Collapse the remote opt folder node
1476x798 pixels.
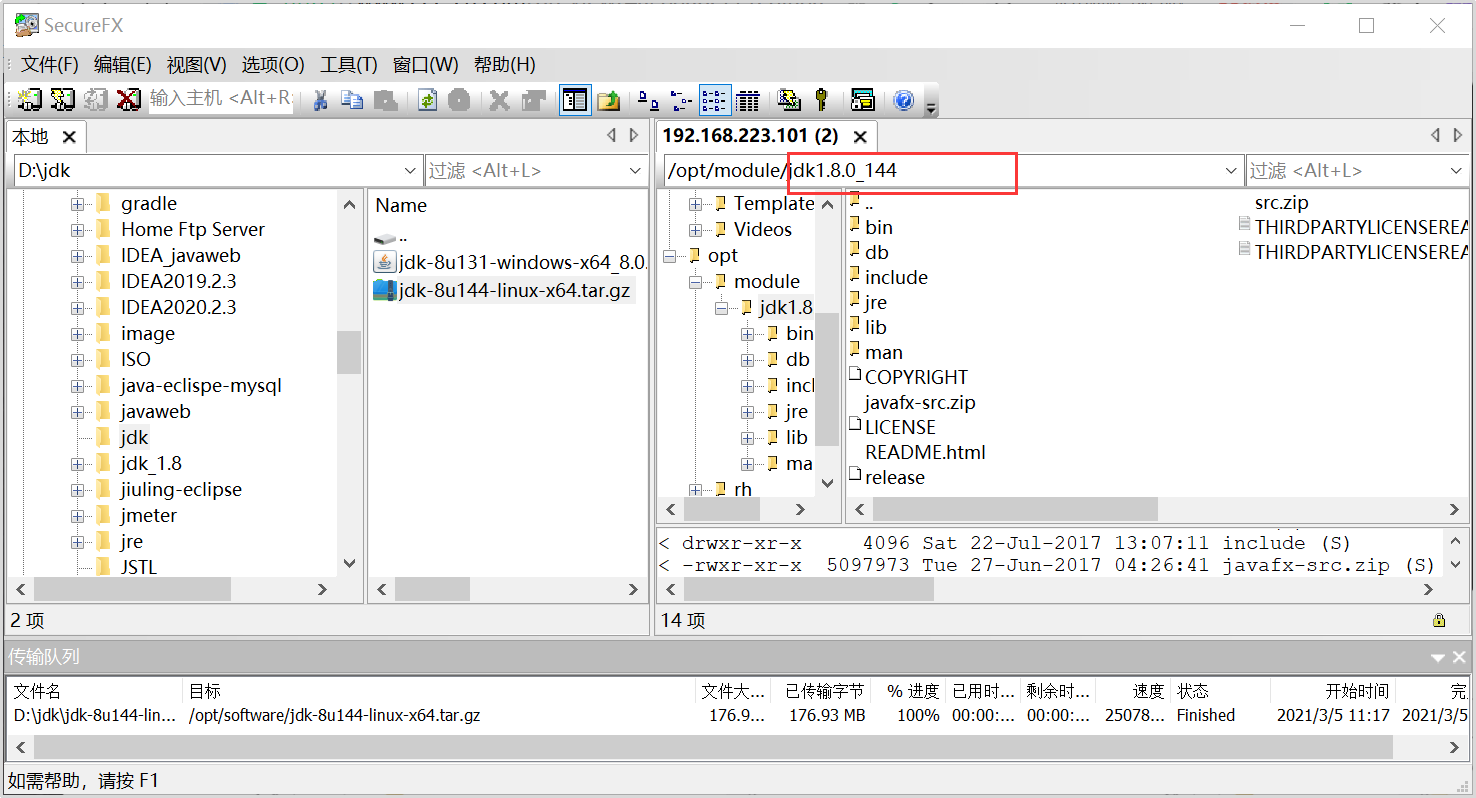[x=669, y=256]
